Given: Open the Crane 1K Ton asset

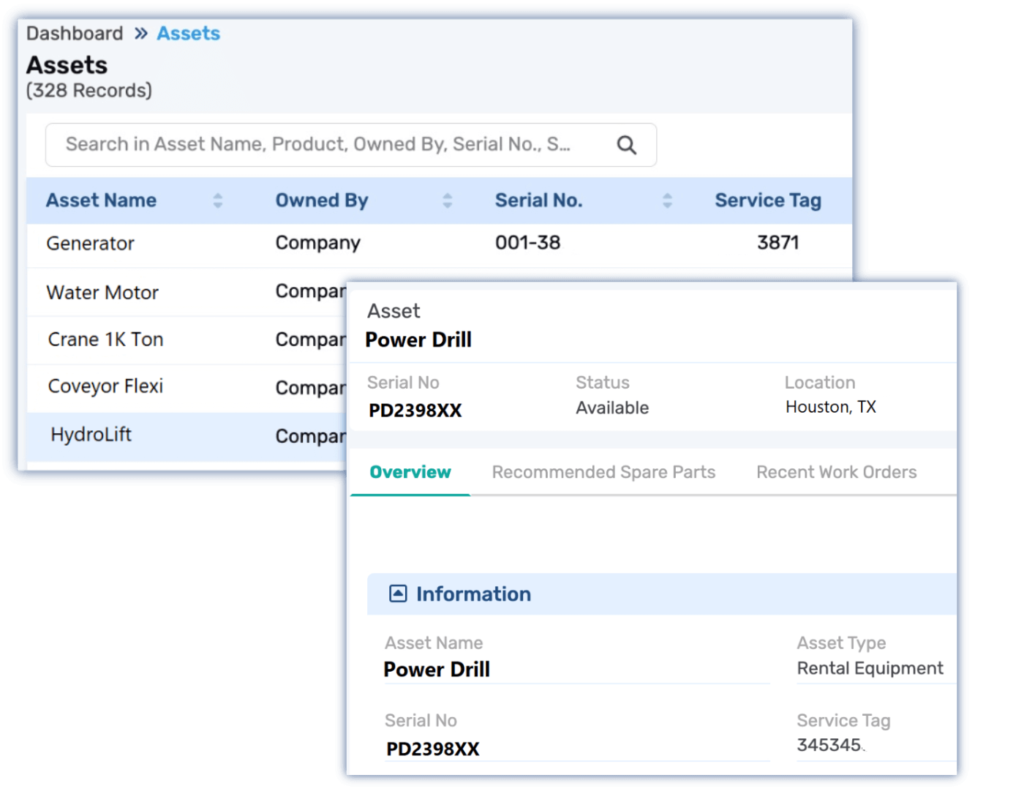Looking at the screenshot, I should tap(105, 340).
